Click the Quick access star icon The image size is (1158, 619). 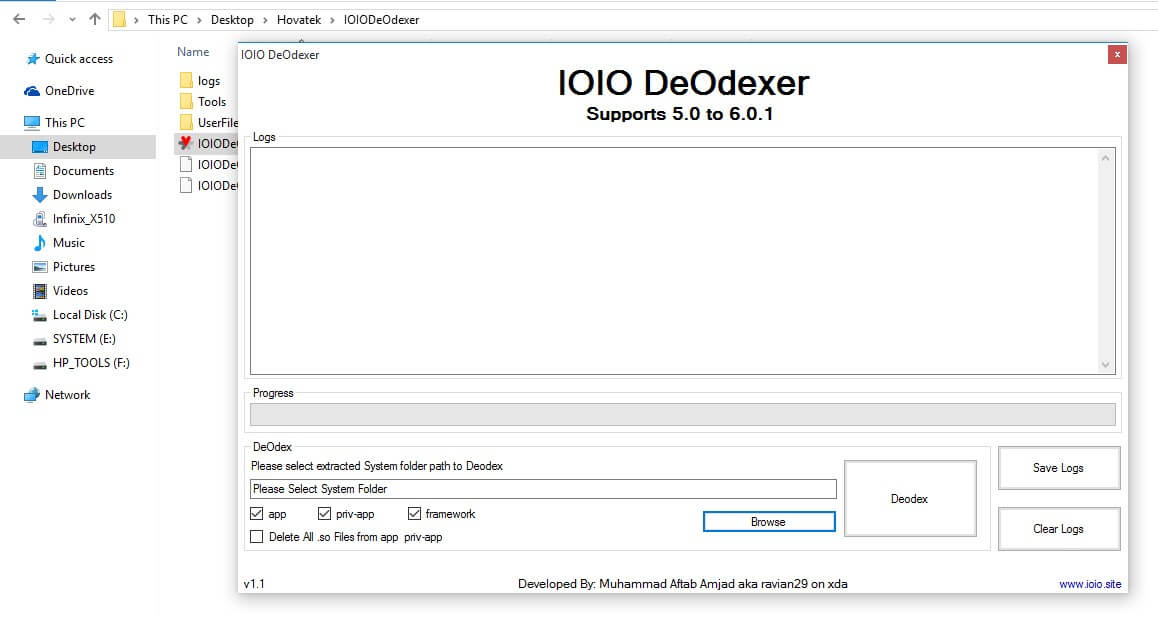[32, 59]
